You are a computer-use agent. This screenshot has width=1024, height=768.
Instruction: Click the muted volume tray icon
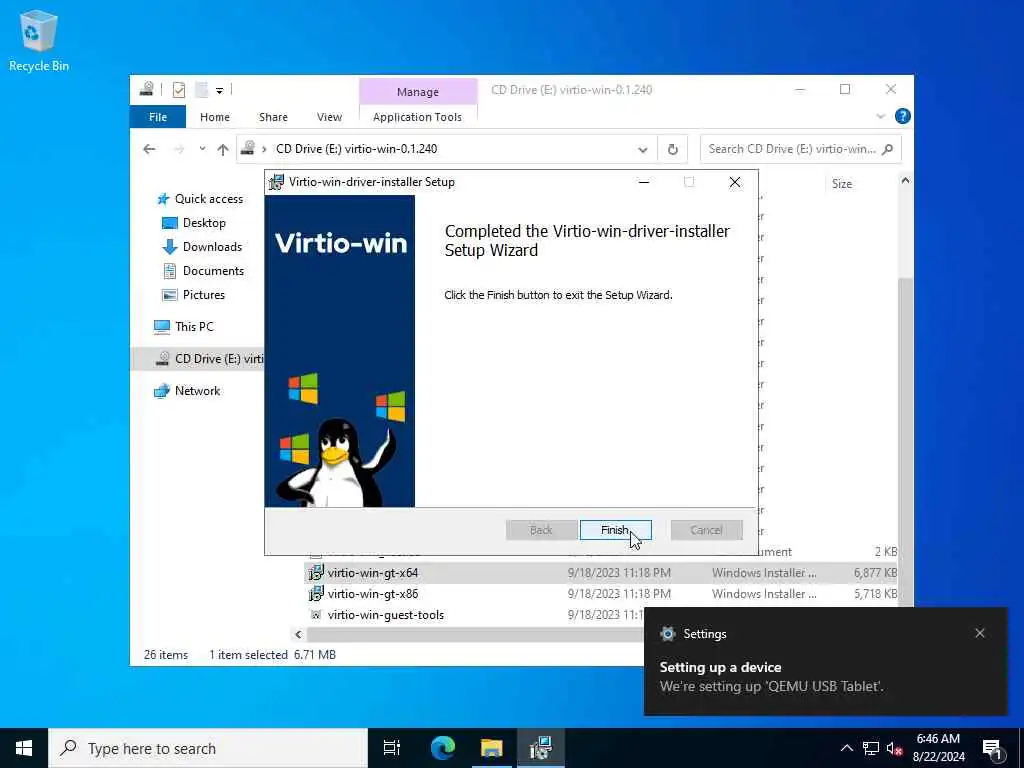pyautogui.click(x=894, y=748)
